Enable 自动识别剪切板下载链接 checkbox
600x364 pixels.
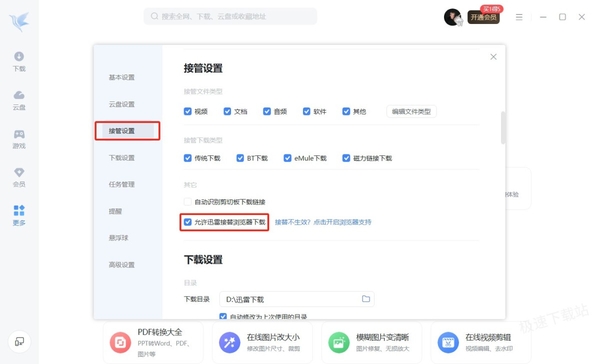pos(188,202)
